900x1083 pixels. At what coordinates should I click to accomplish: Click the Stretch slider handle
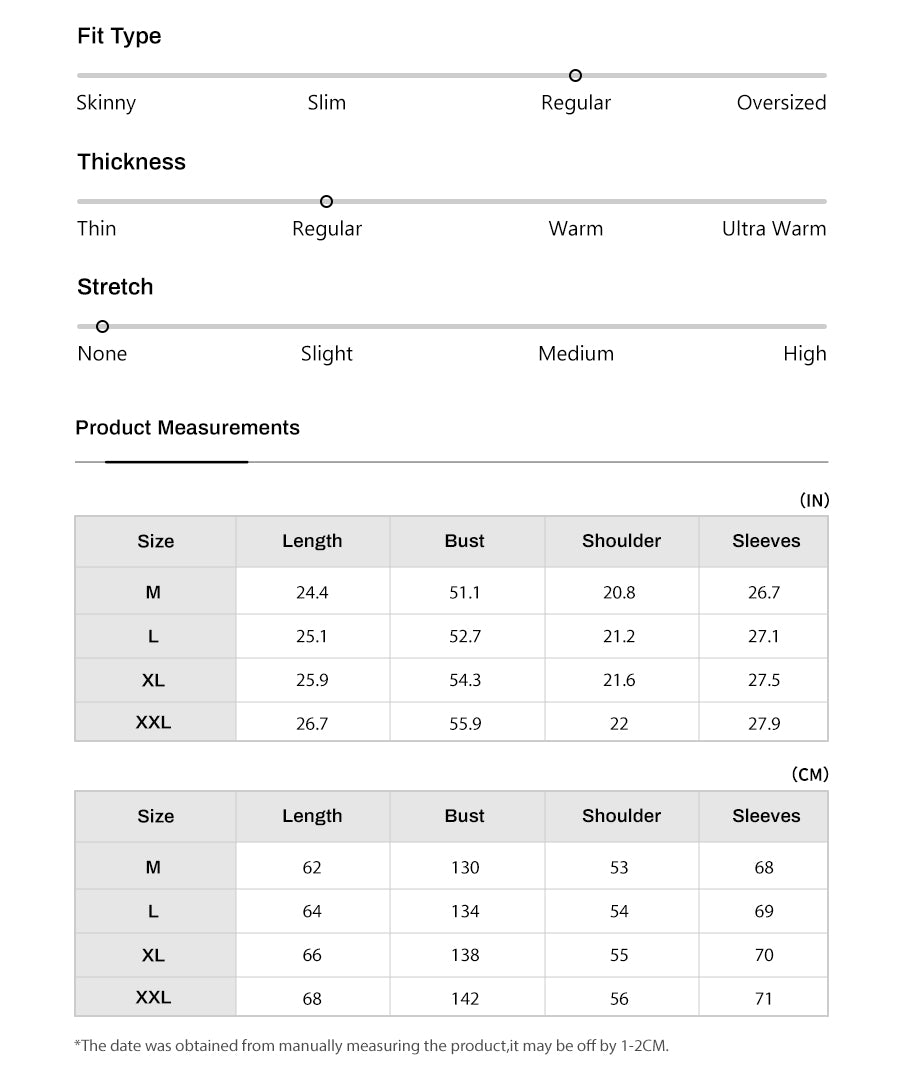(x=102, y=327)
